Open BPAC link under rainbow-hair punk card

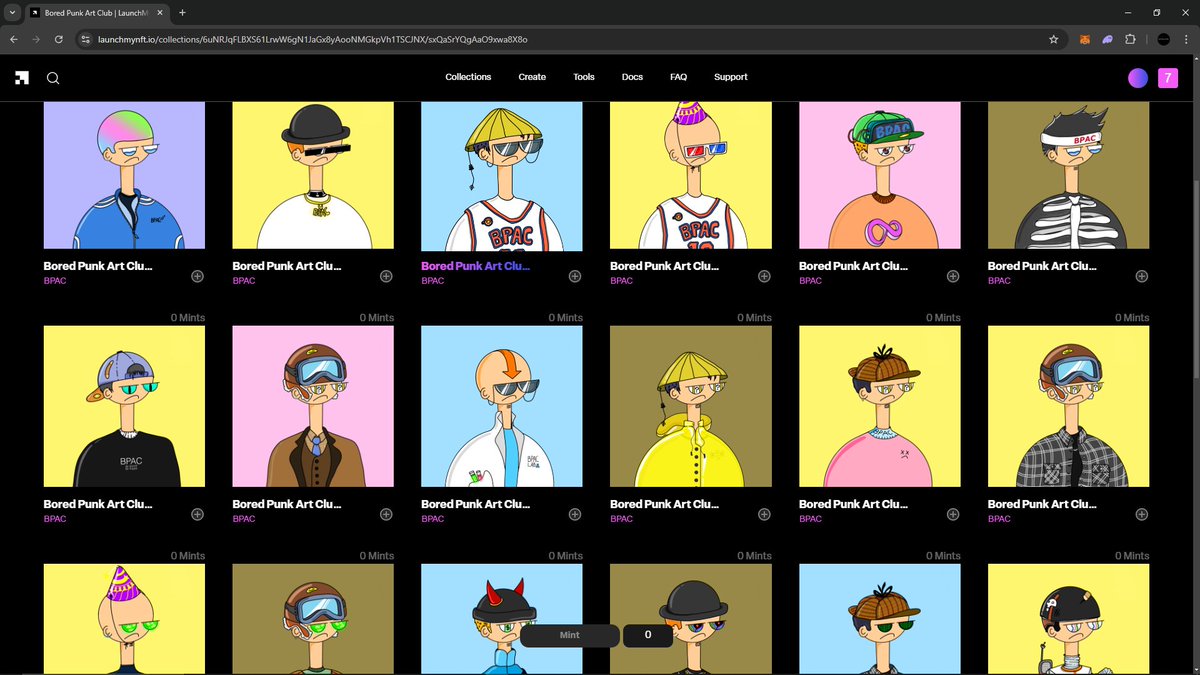[x=55, y=281]
